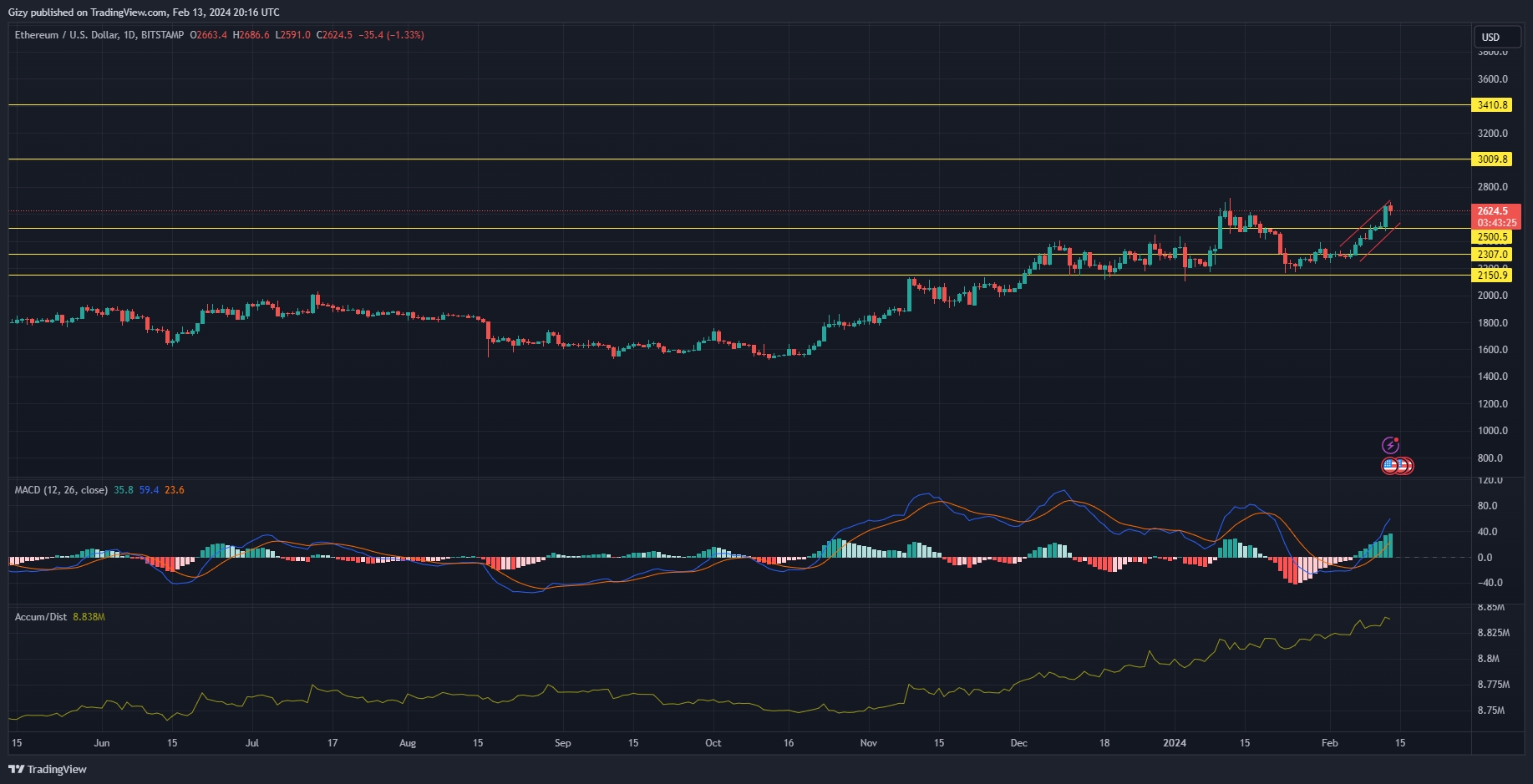Click the Jun label on the time axis
The image size is (1533, 784).
102,743
